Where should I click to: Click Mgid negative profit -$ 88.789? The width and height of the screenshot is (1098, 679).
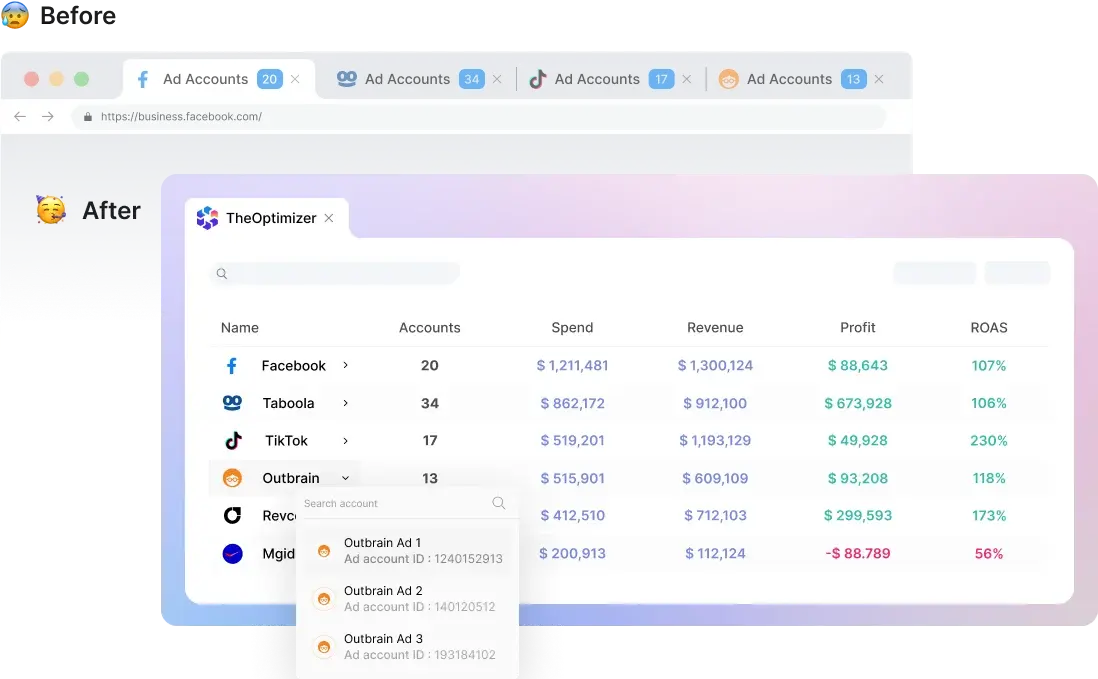click(858, 553)
